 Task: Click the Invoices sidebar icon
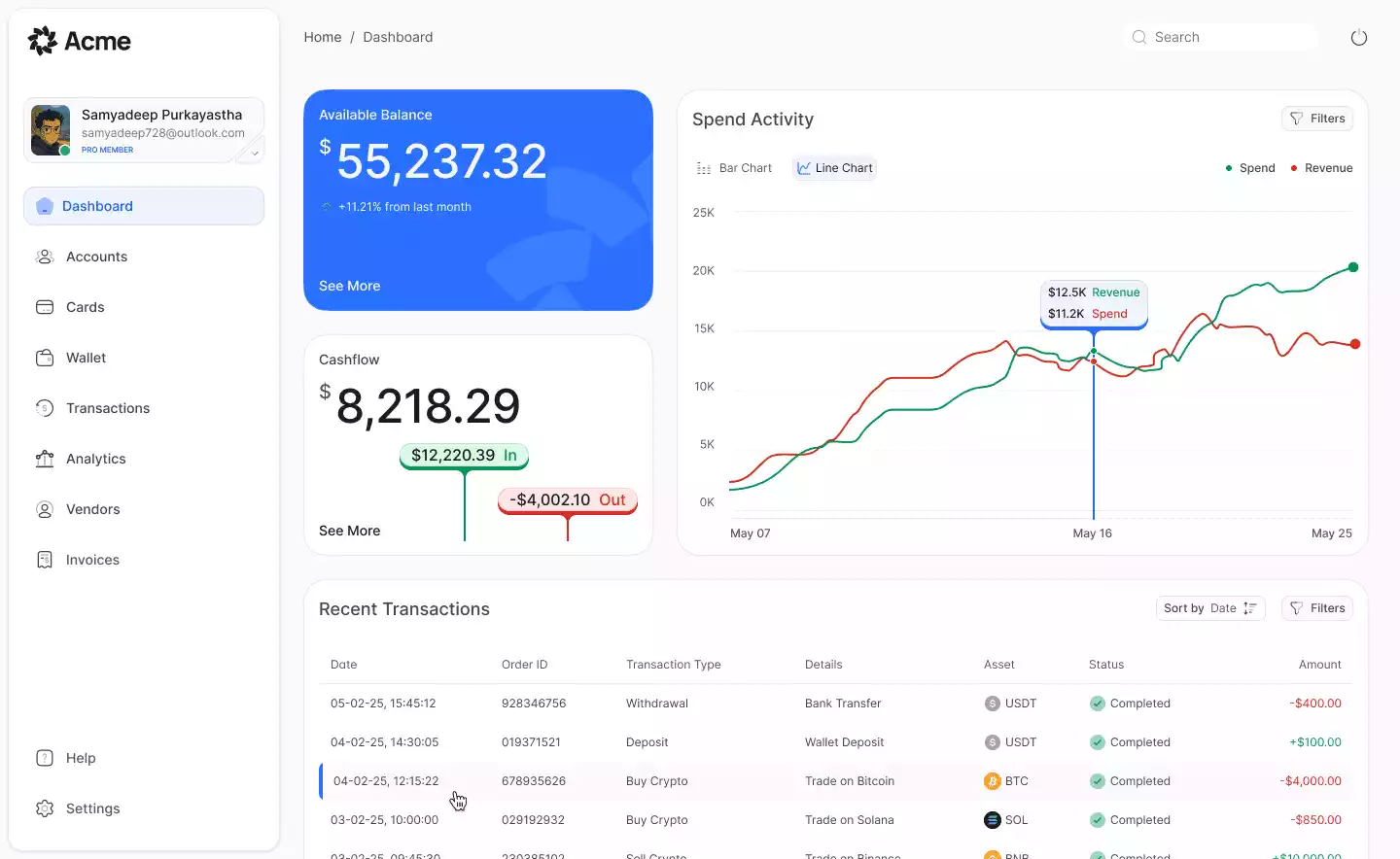(44, 560)
